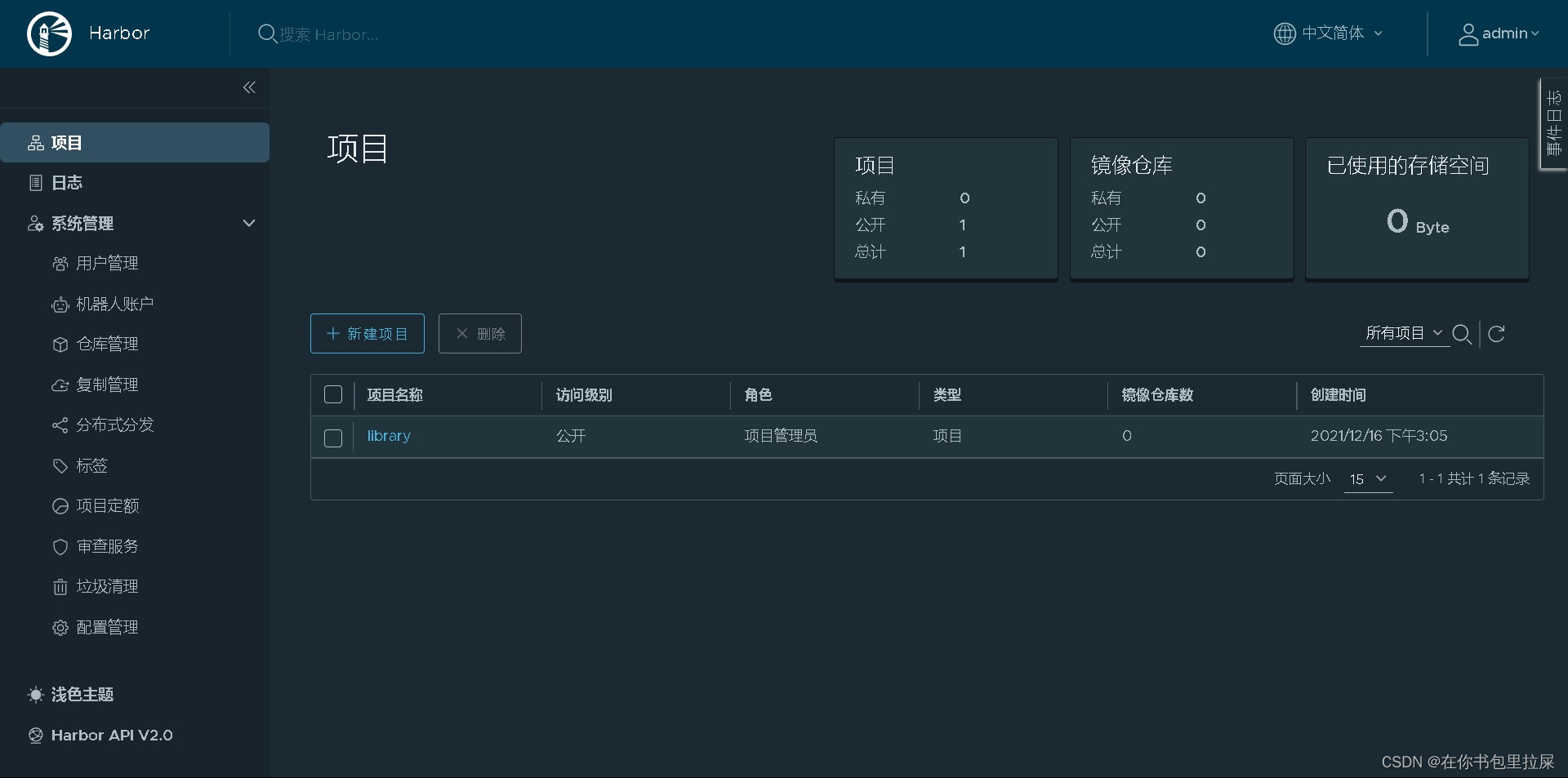Click the Harbor title text
Image resolution: width=1568 pixels, height=778 pixels.
coord(119,33)
